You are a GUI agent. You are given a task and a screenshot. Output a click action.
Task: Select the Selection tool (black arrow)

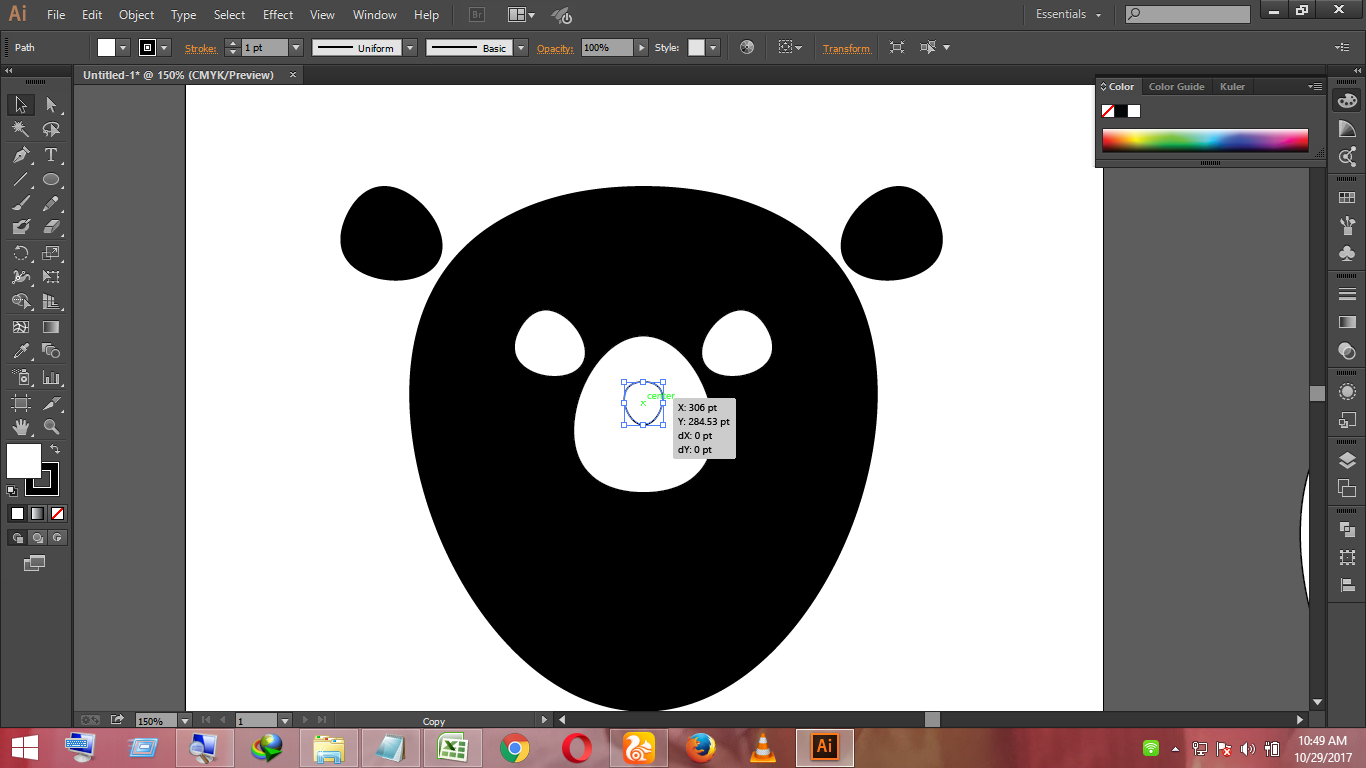[x=21, y=105]
